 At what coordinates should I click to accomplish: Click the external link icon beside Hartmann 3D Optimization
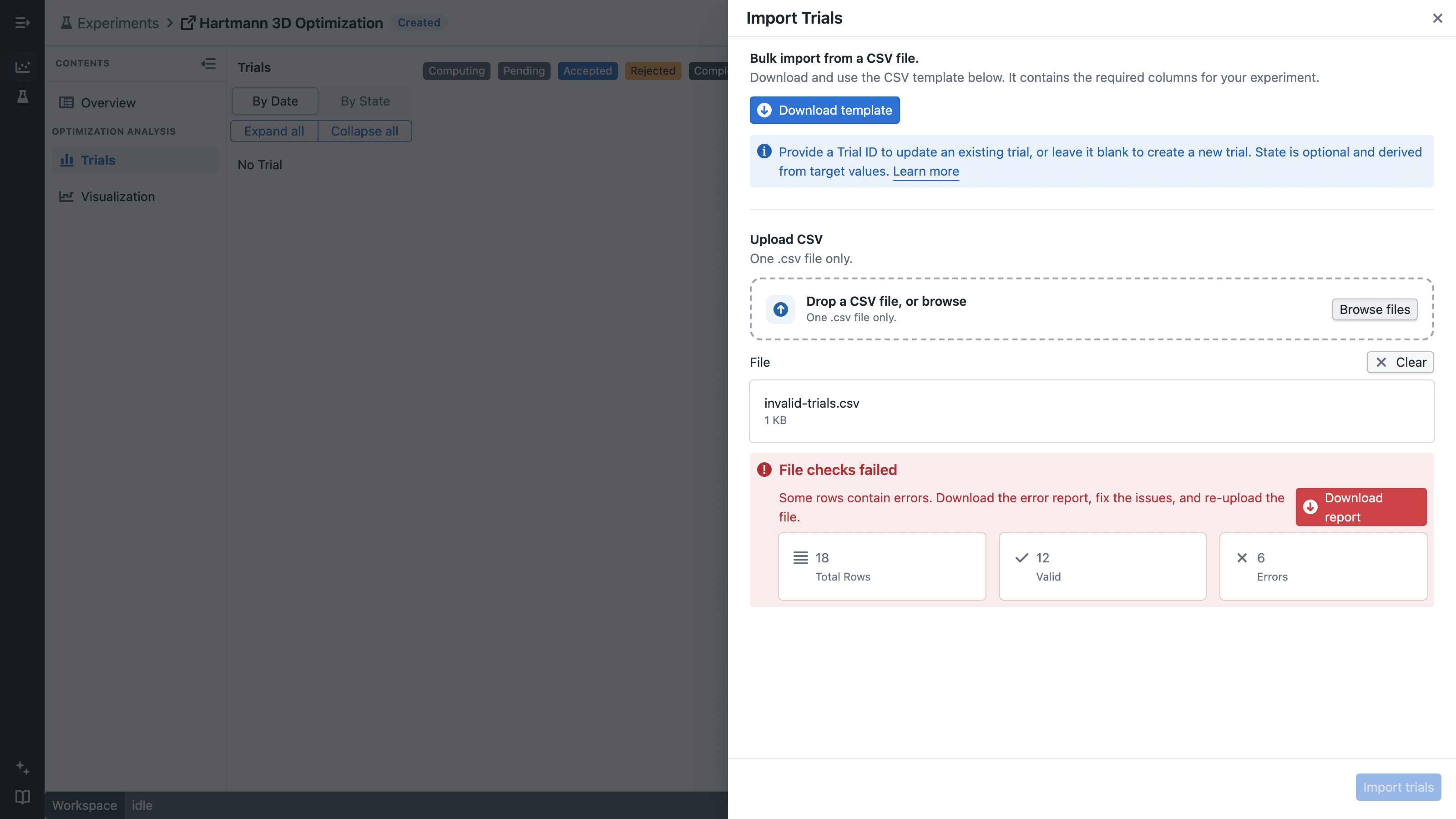pyautogui.click(x=187, y=23)
